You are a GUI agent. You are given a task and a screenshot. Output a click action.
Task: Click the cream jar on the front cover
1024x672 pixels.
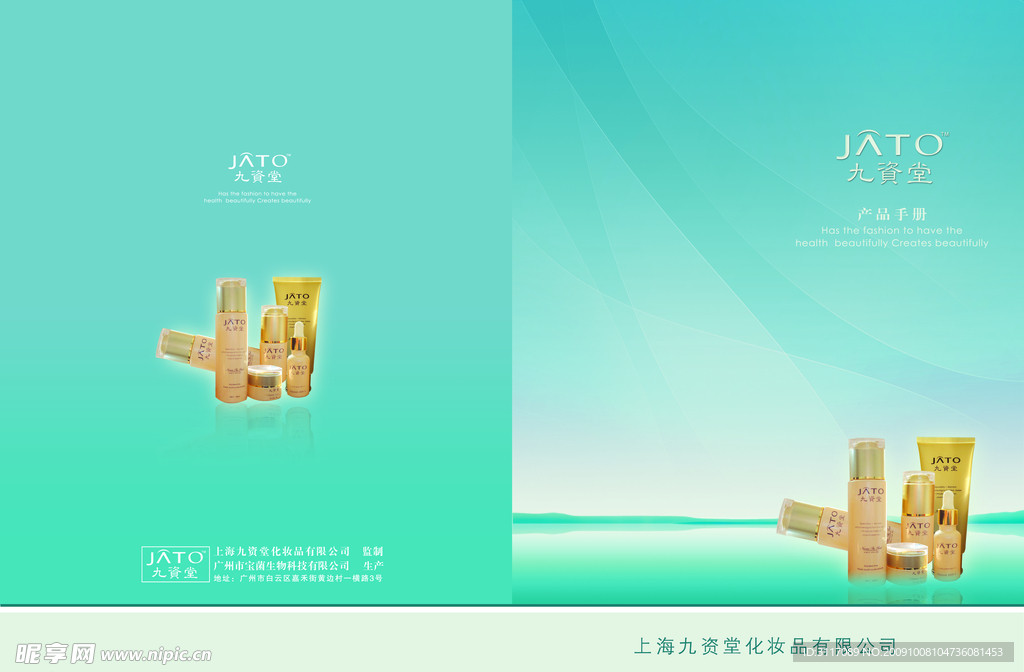[x=907, y=562]
